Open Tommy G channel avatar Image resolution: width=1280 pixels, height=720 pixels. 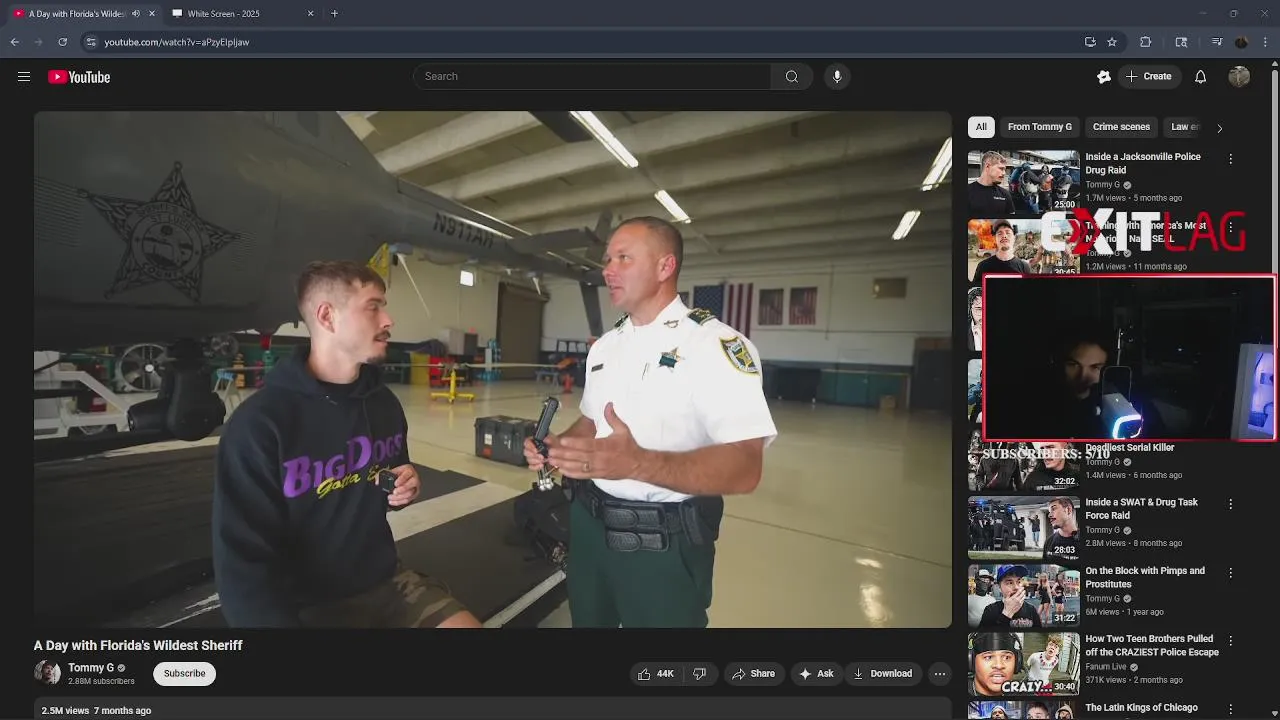click(x=47, y=673)
